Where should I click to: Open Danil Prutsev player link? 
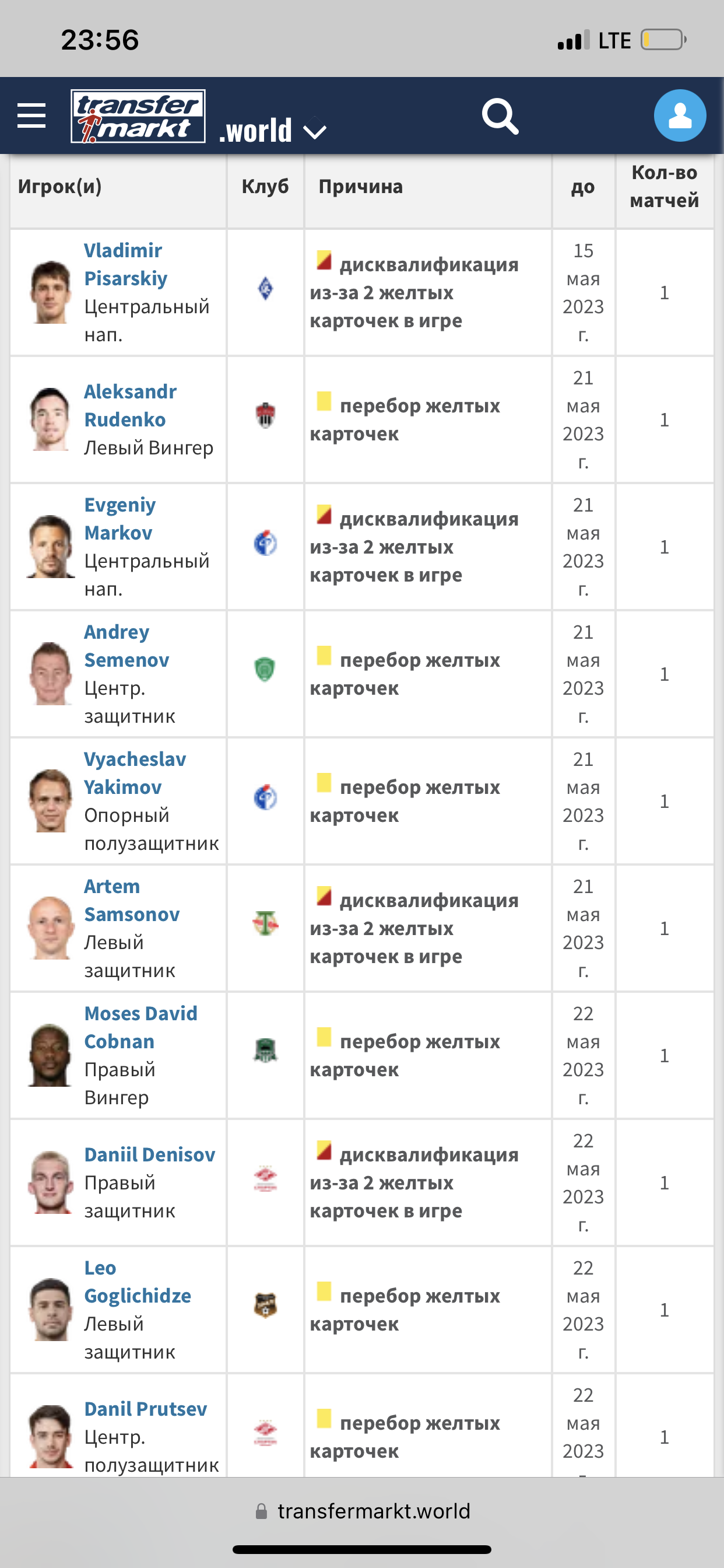pos(145,1409)
